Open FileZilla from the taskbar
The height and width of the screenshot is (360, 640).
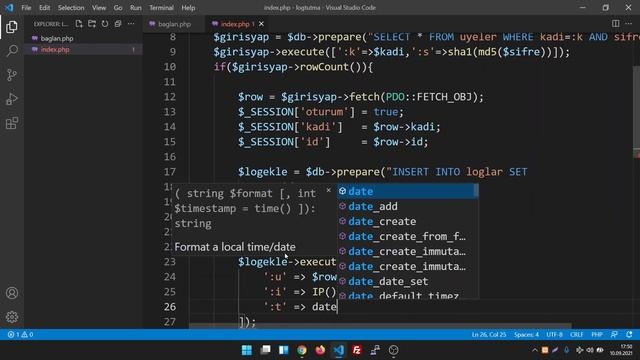(x=357, y=350)
